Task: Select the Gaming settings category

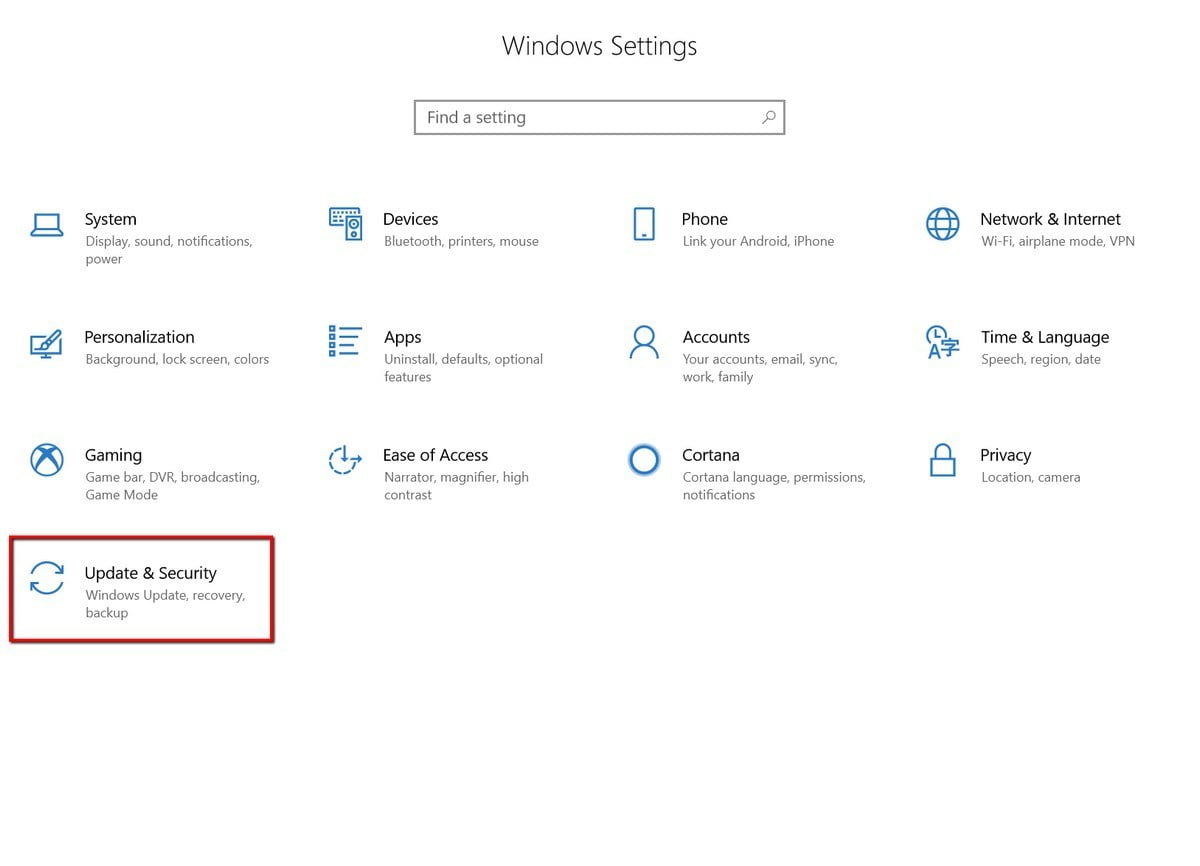Action: [x=113, y=455]
